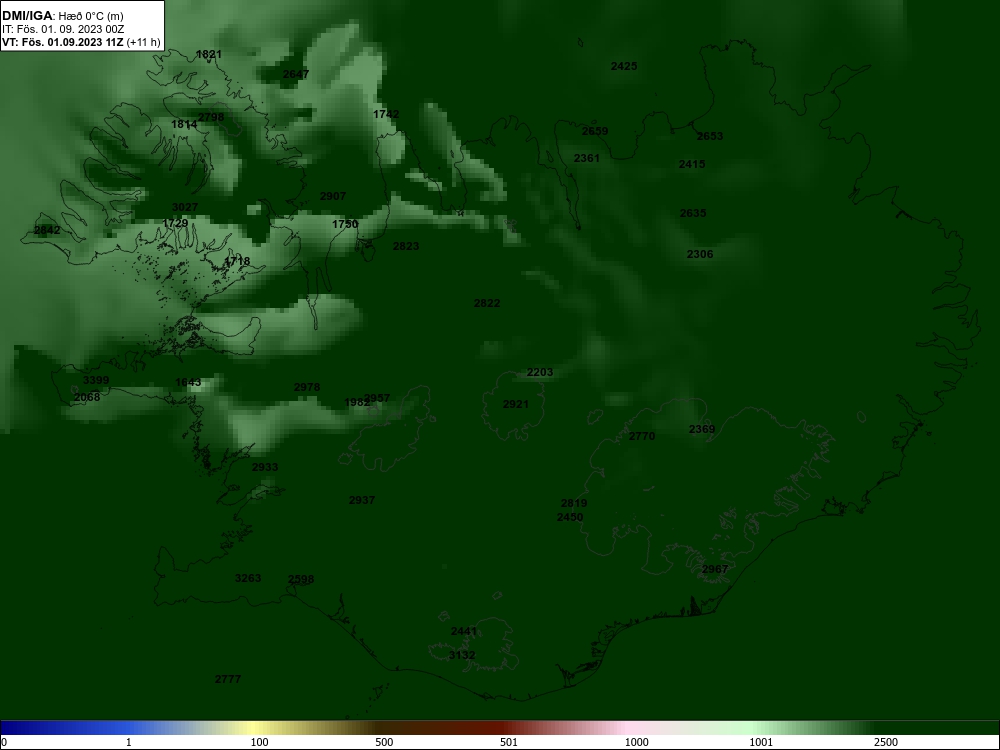The height and width of the screenshot is (750, 1000).
Task: Click the legend label 100
Action: coord(259,742)
